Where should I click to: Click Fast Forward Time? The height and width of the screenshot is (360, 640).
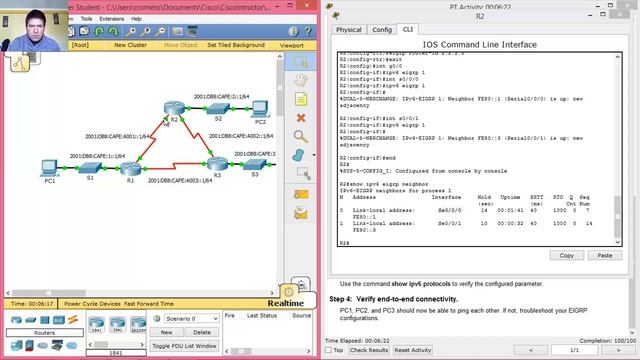point(149,304)
